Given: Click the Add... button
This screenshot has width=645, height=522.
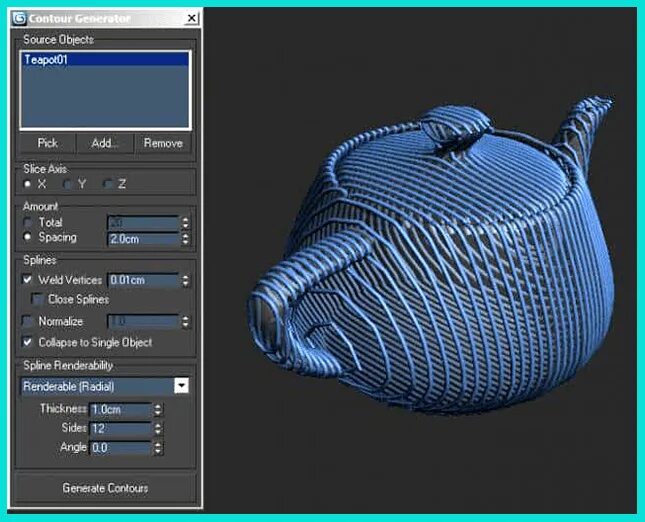Looking at the screenshot, I should click(105, 143).
